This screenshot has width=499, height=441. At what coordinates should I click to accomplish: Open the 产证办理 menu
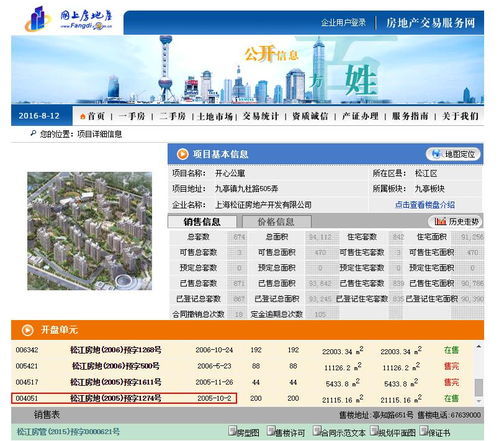[360, 116]
